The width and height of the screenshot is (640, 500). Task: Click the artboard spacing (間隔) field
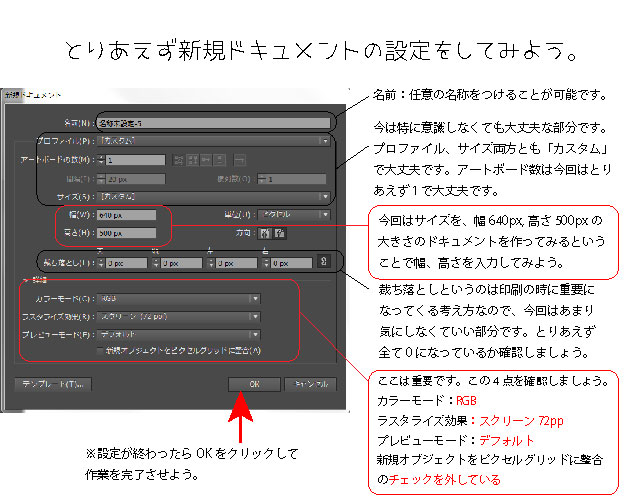136,179
